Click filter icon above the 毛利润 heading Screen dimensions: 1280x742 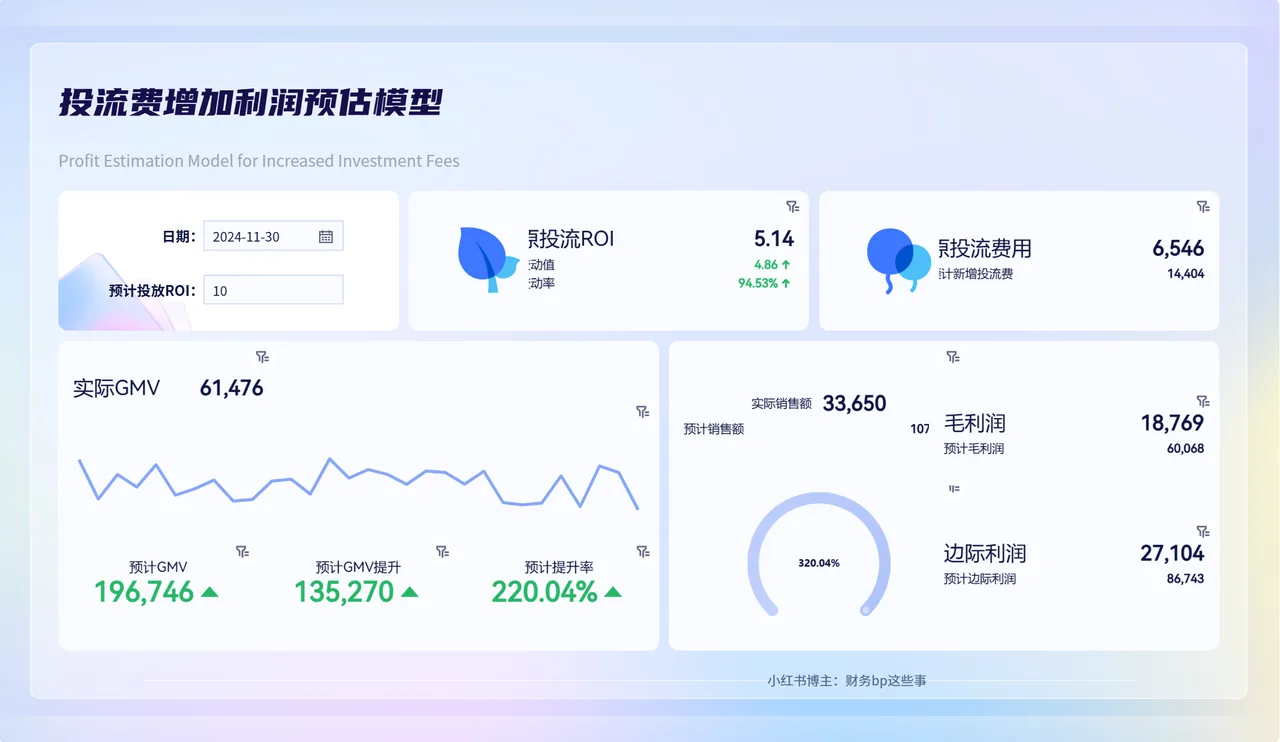[953, 357]
